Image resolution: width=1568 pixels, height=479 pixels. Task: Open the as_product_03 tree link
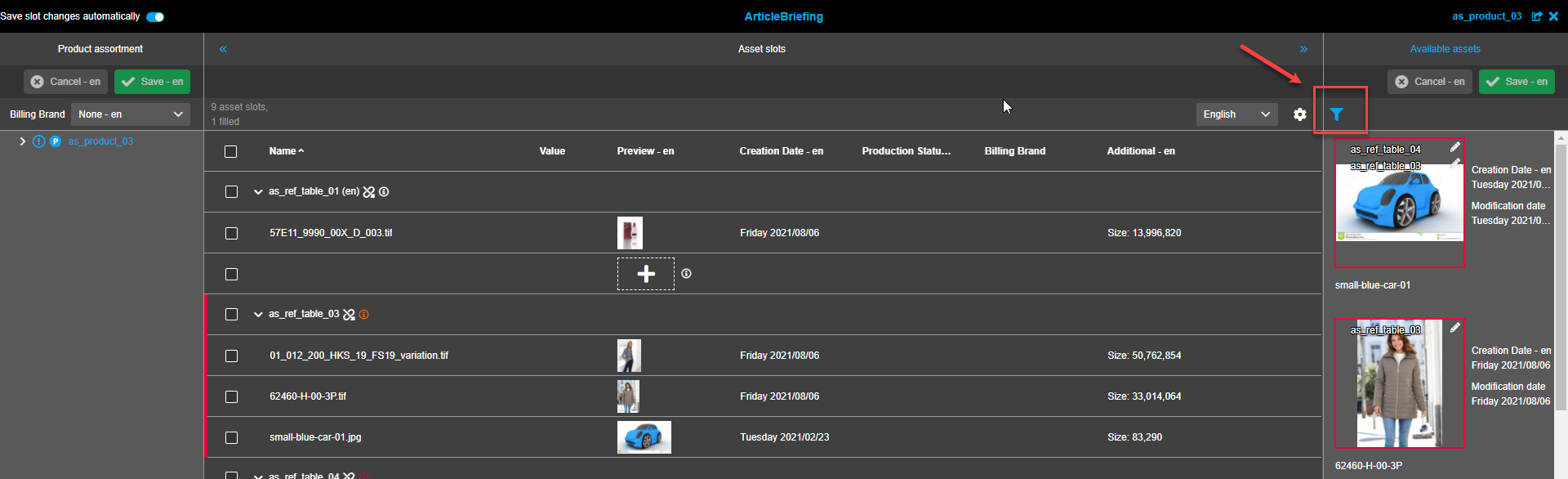pyautogui.click(x=100, y=141)
